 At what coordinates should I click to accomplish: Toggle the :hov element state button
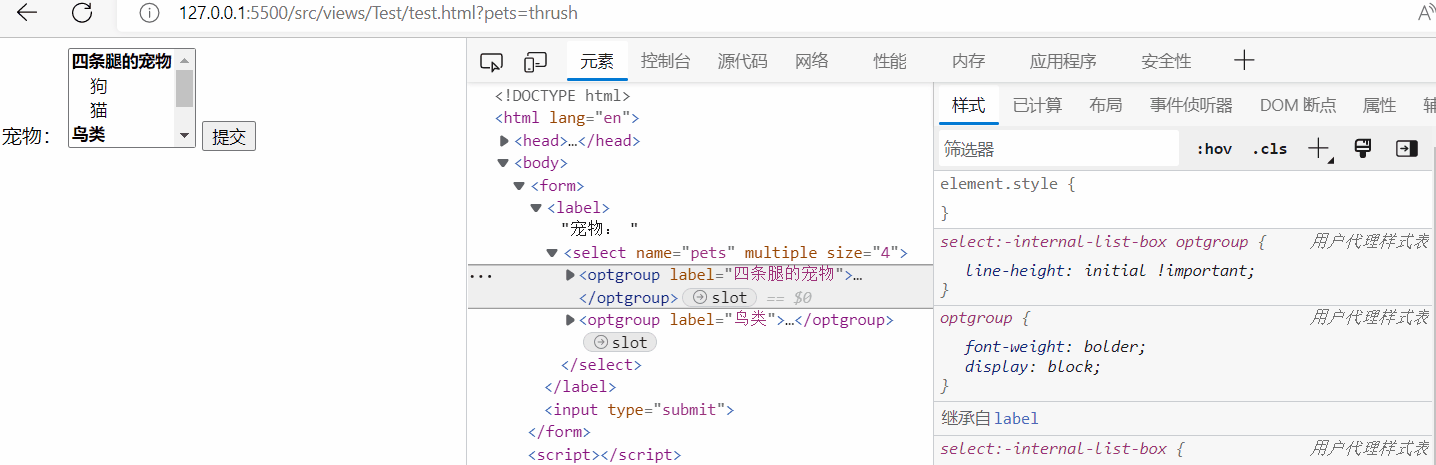pos(1214,149)
